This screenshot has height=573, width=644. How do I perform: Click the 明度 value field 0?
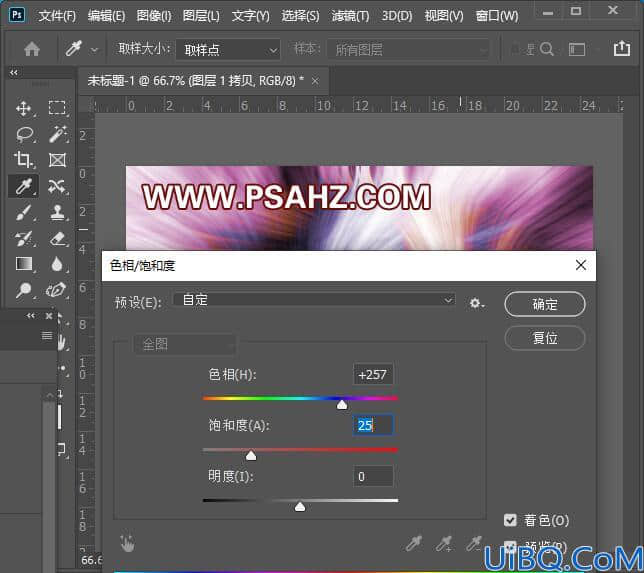coord(373,476)
